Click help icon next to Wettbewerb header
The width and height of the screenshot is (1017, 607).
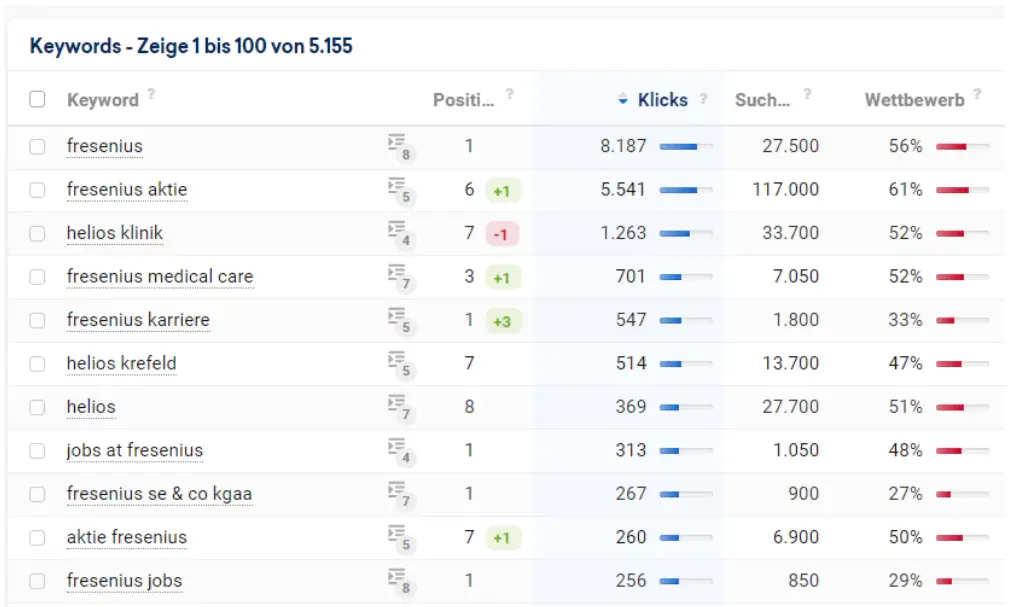point(977,94)
